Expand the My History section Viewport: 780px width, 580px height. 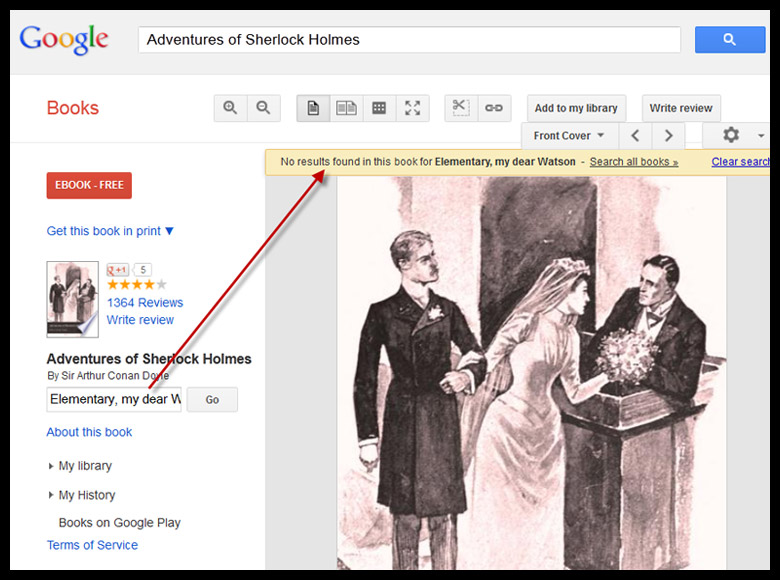pyautogui.click(x=86, y=495)
